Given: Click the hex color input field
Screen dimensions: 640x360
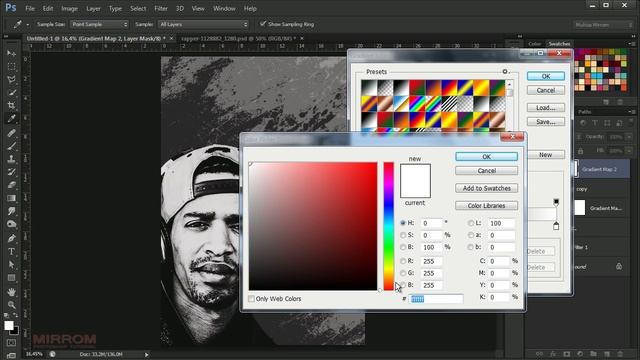Looking at the screenshot, I should (x=436, y=299).
